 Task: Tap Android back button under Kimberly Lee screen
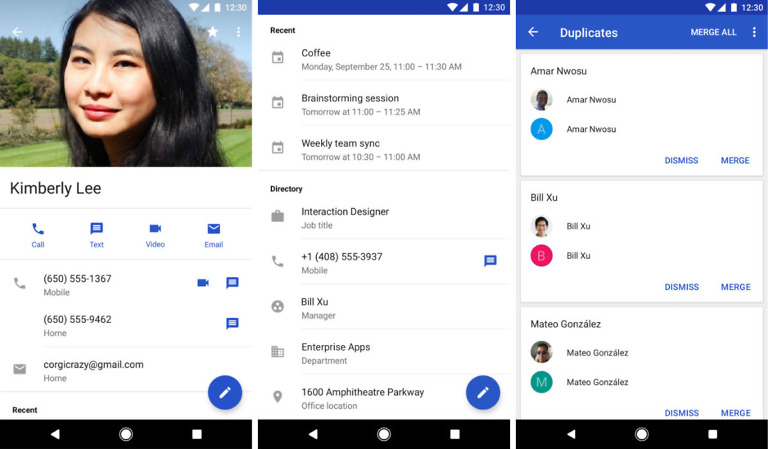coord(55,434)
